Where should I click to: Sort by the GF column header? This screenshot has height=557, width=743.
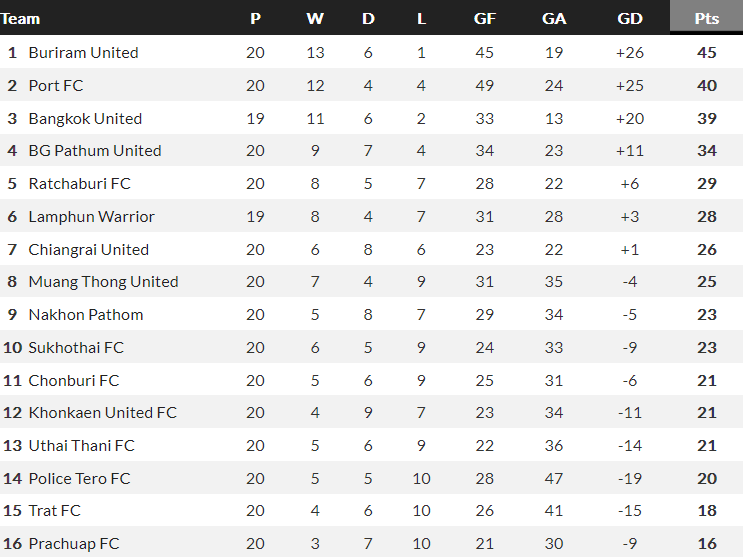click(x=485, y=18)
